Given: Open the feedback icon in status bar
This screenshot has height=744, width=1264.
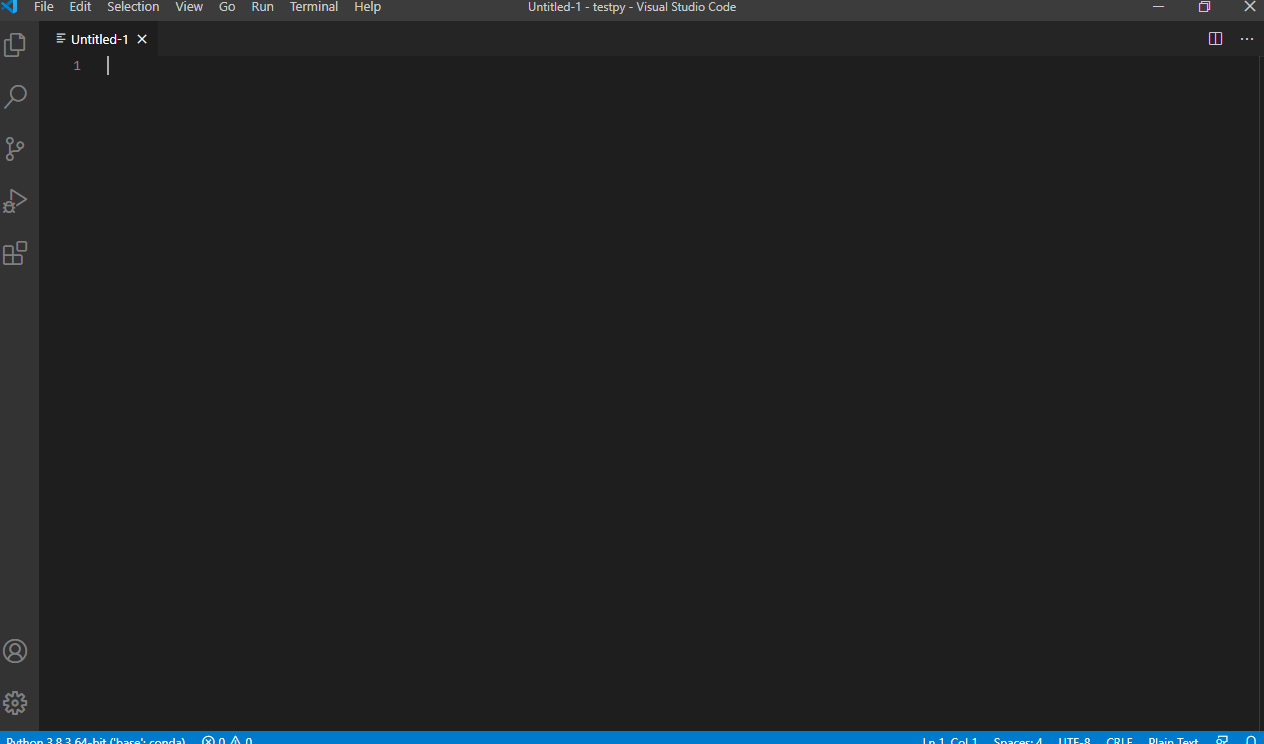Looking at the screenshot, I should coord(1222,741).
